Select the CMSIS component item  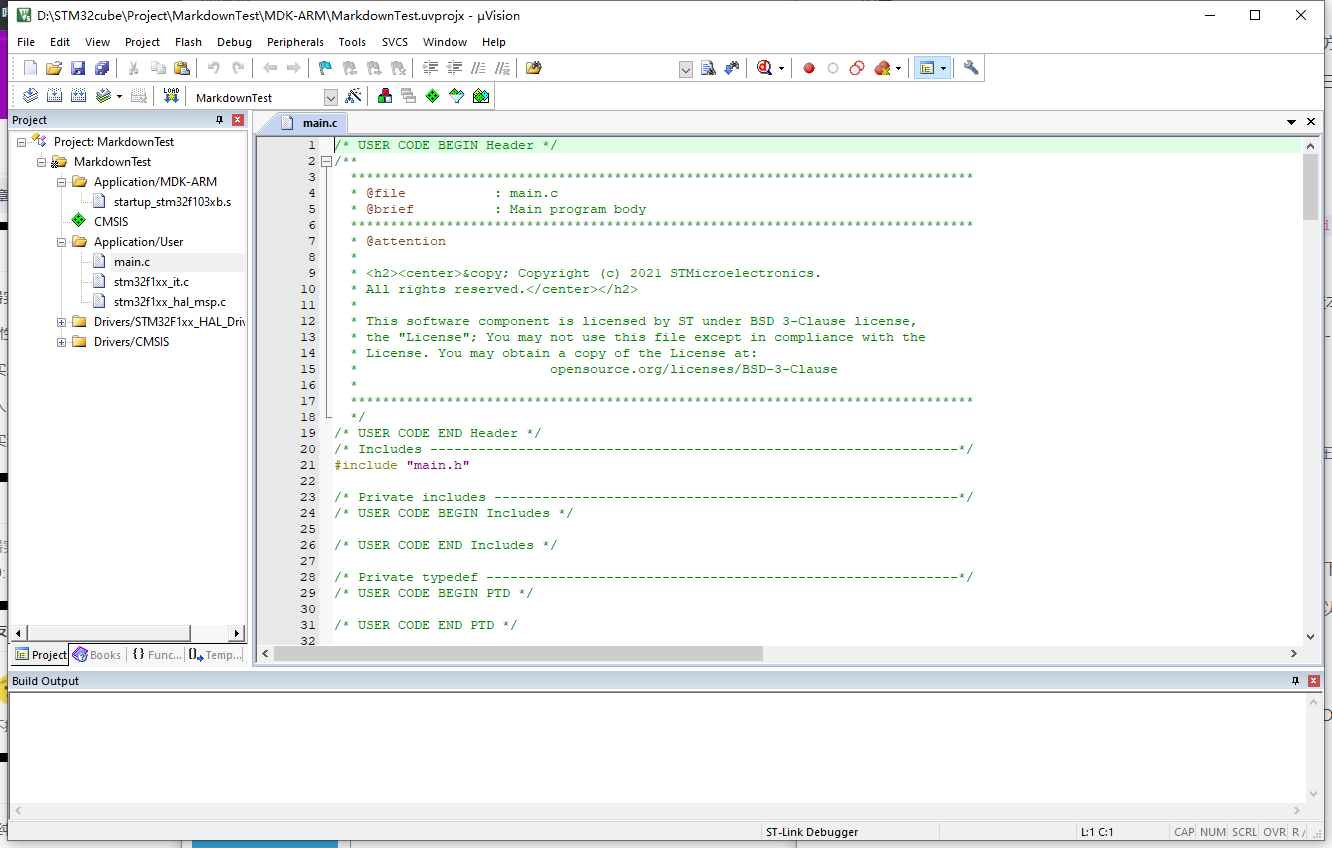pyautogui.click(x=111, y=222)
